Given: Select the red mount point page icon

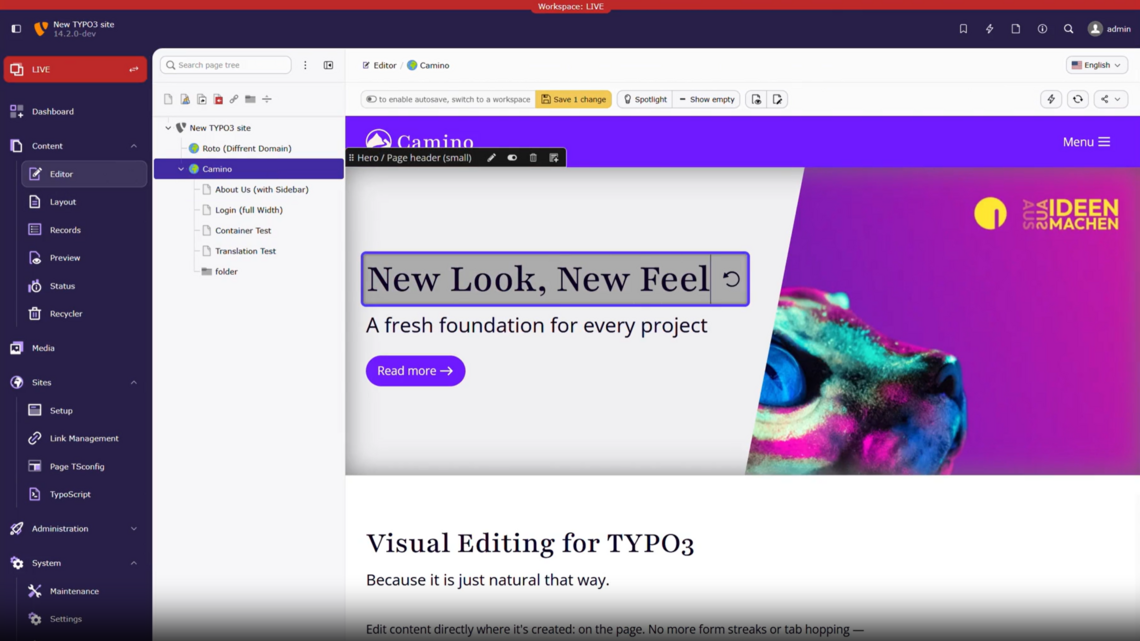Looking at the screenshot, I should 218,99.
